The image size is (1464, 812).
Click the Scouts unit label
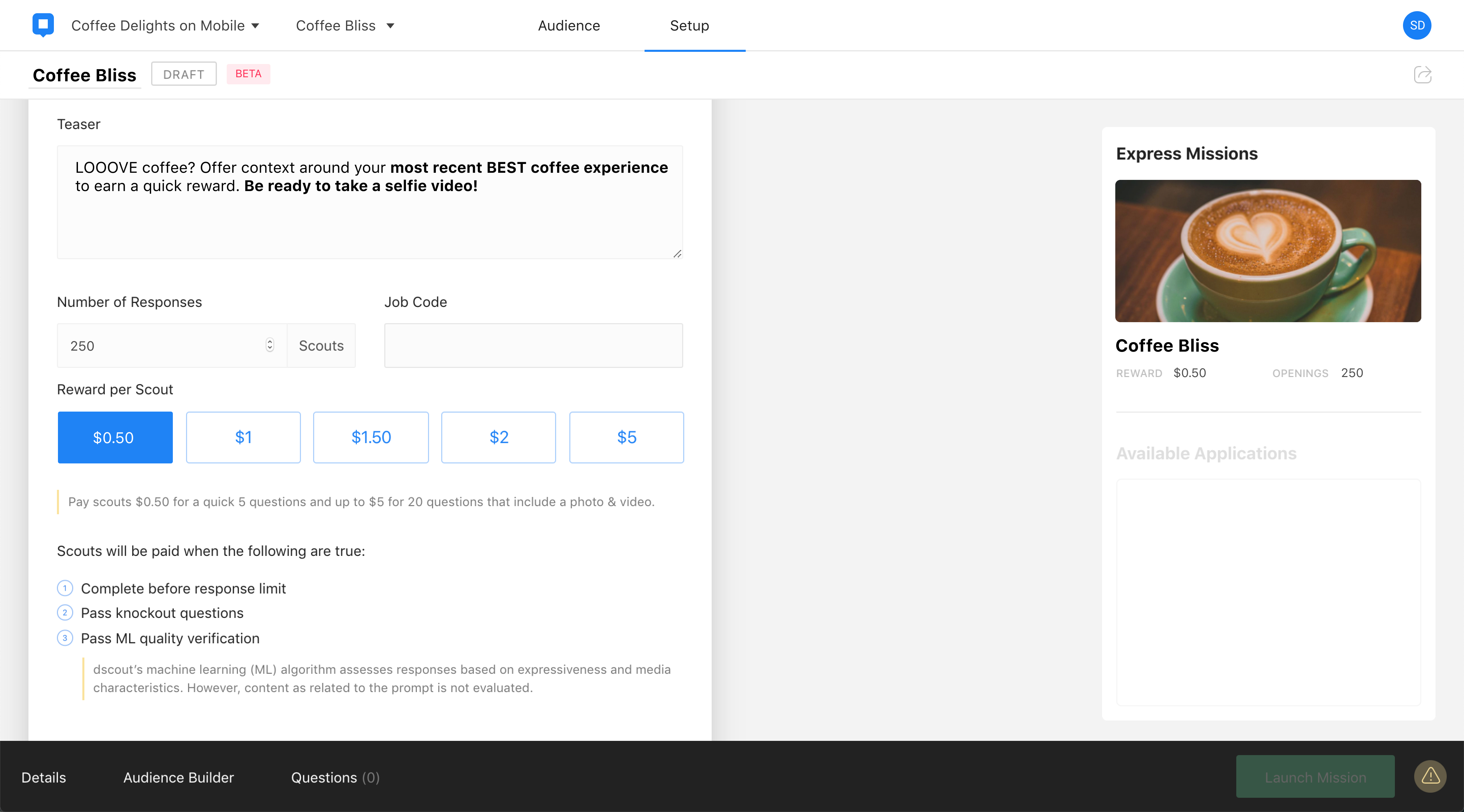click(321, 346)
